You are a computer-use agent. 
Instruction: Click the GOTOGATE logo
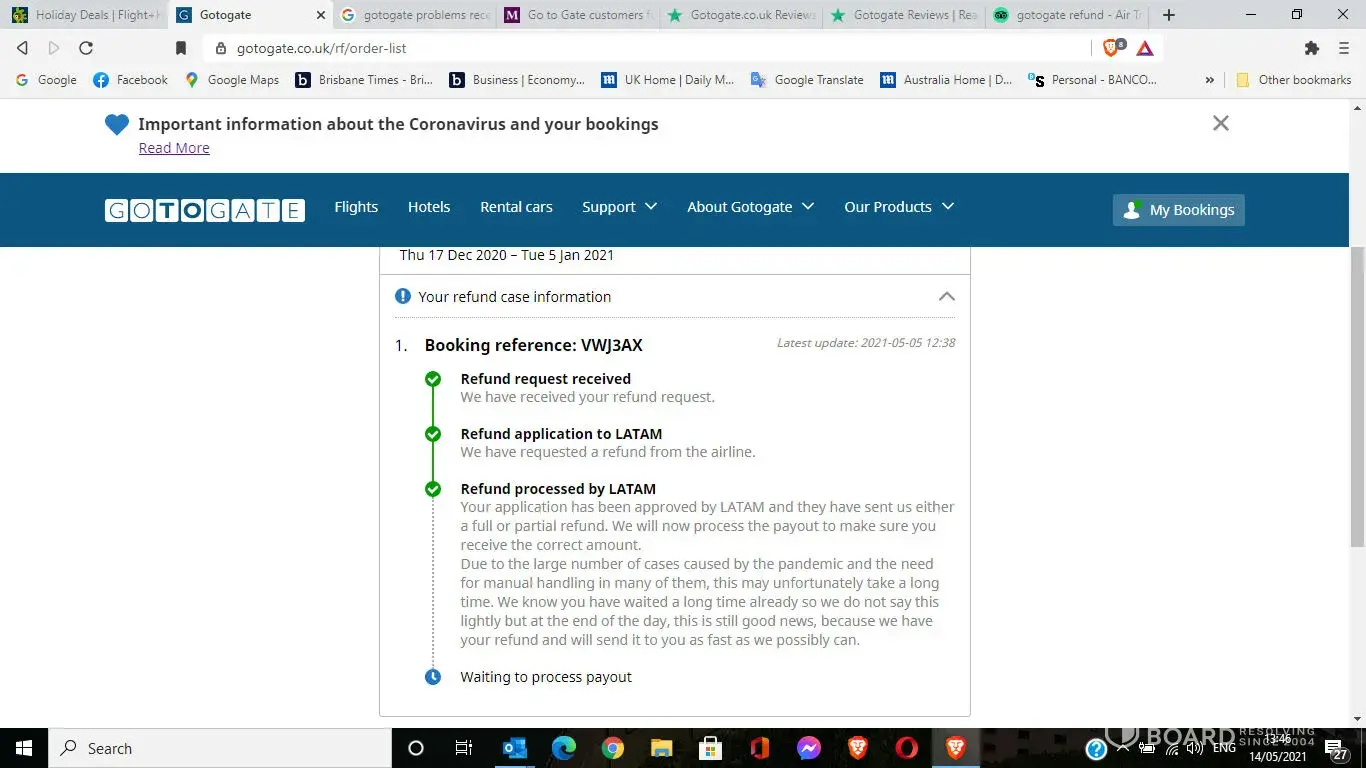pyautogui.click(x=205, y=210)
